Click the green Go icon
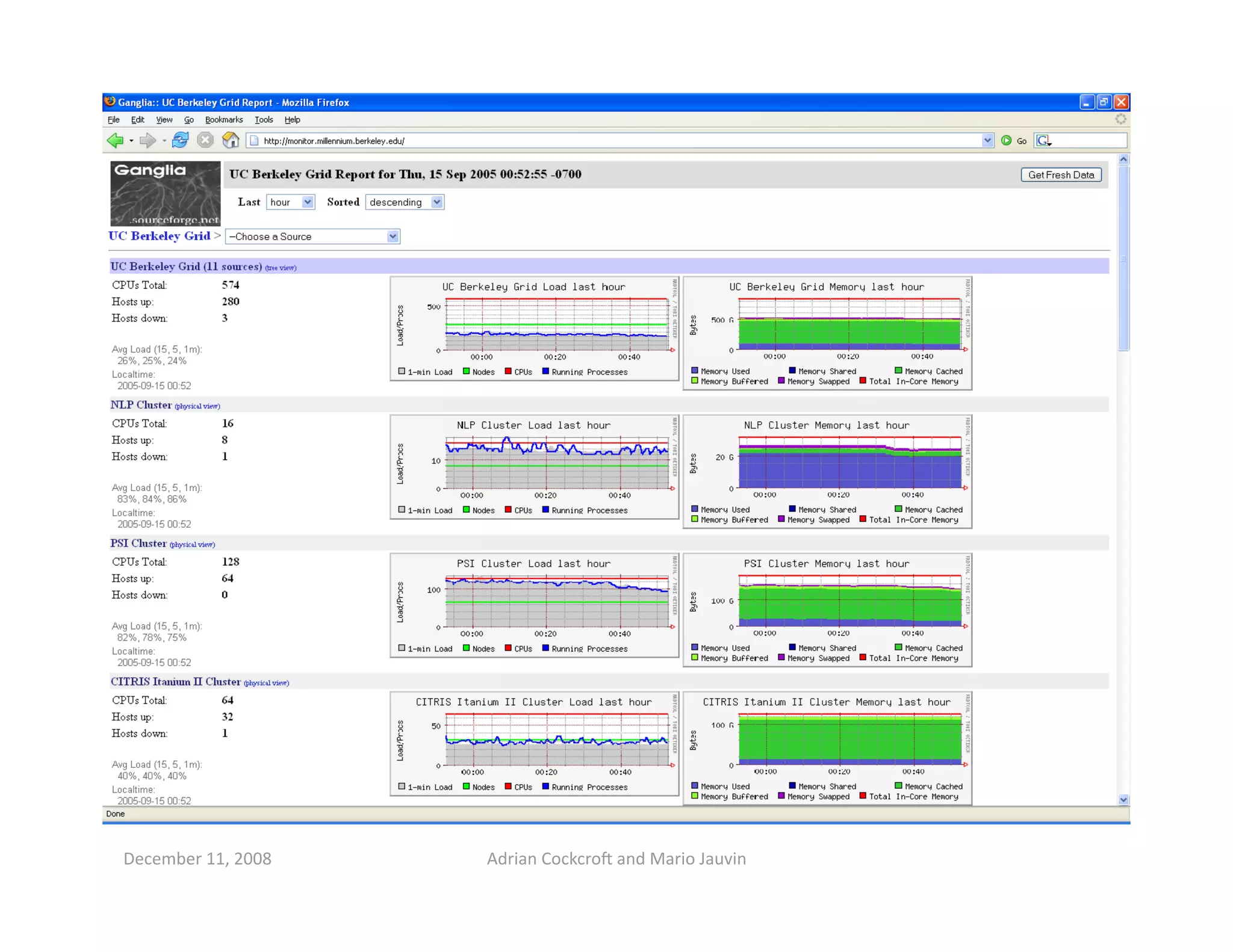Viewport: 1233px width, 952px height. coord(1005,141)
